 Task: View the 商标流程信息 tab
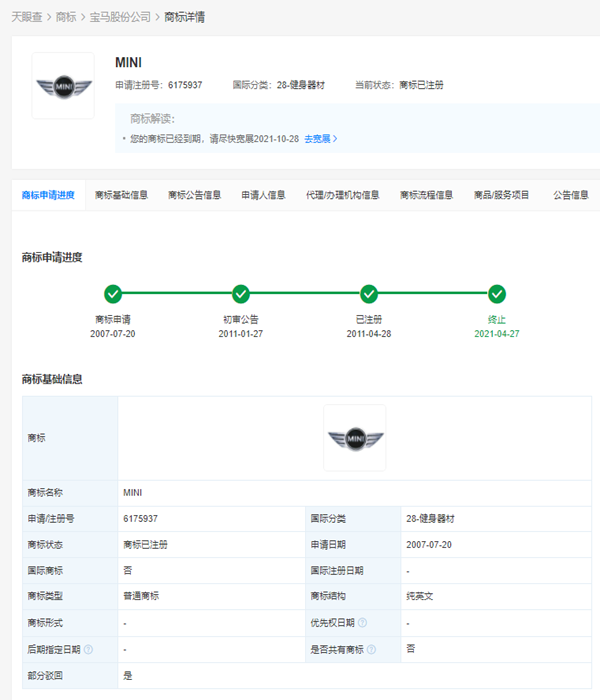click(x=426, y=195)
